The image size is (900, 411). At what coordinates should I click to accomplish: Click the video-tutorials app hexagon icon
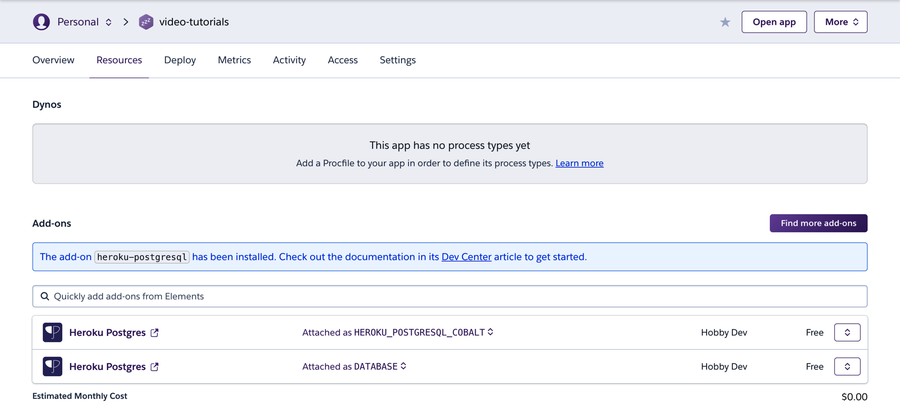[146, 22]
